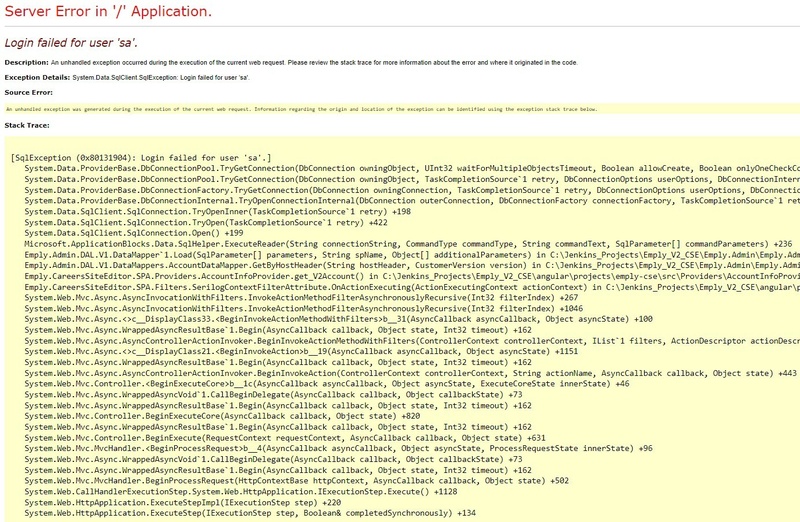Click the '[SqlException (0x80131904)' stack trace line
Image resolution: width=800 pixels, height=522 pixels.
[141, 158]
